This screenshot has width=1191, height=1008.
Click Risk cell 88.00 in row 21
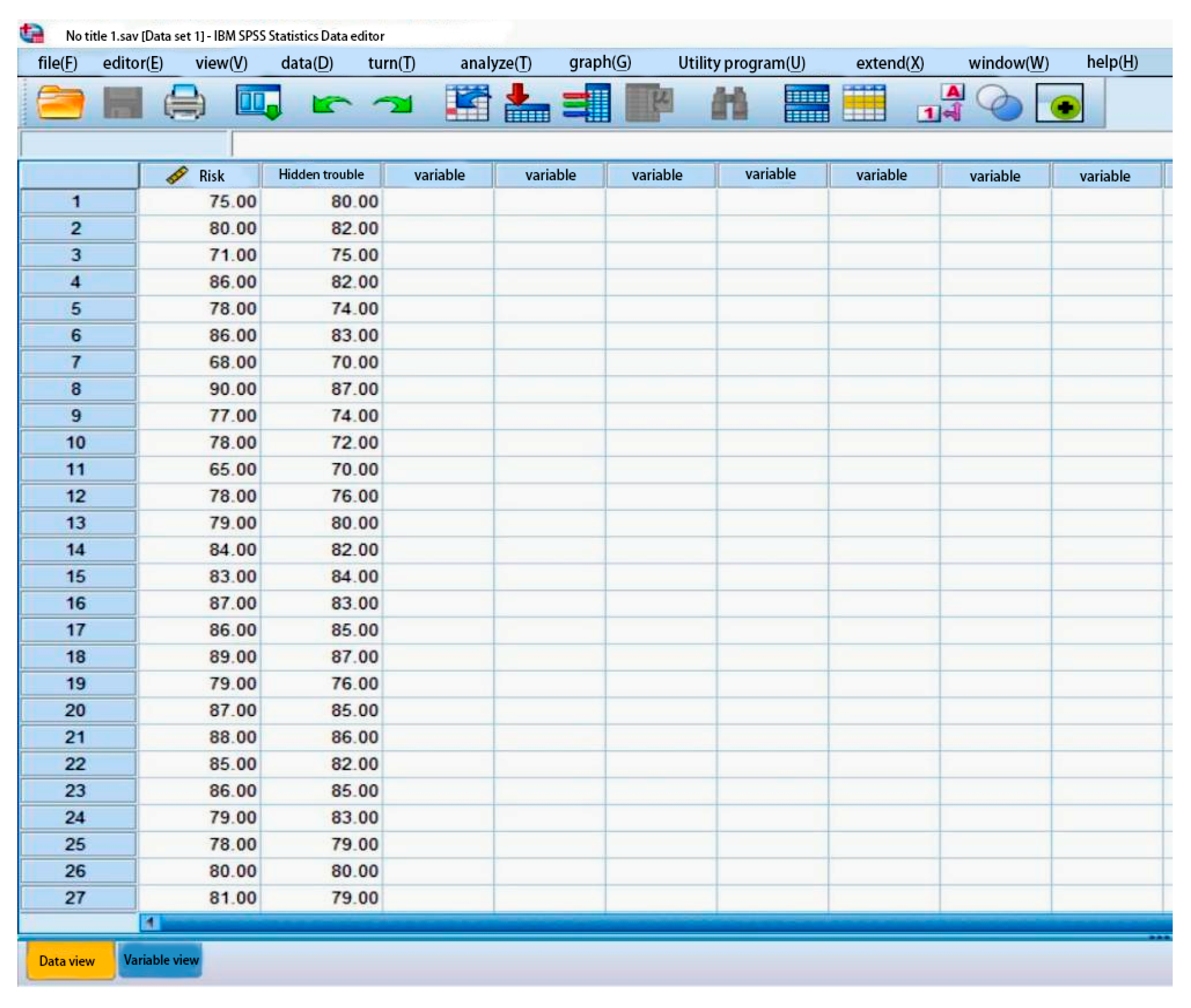point(200,737)
